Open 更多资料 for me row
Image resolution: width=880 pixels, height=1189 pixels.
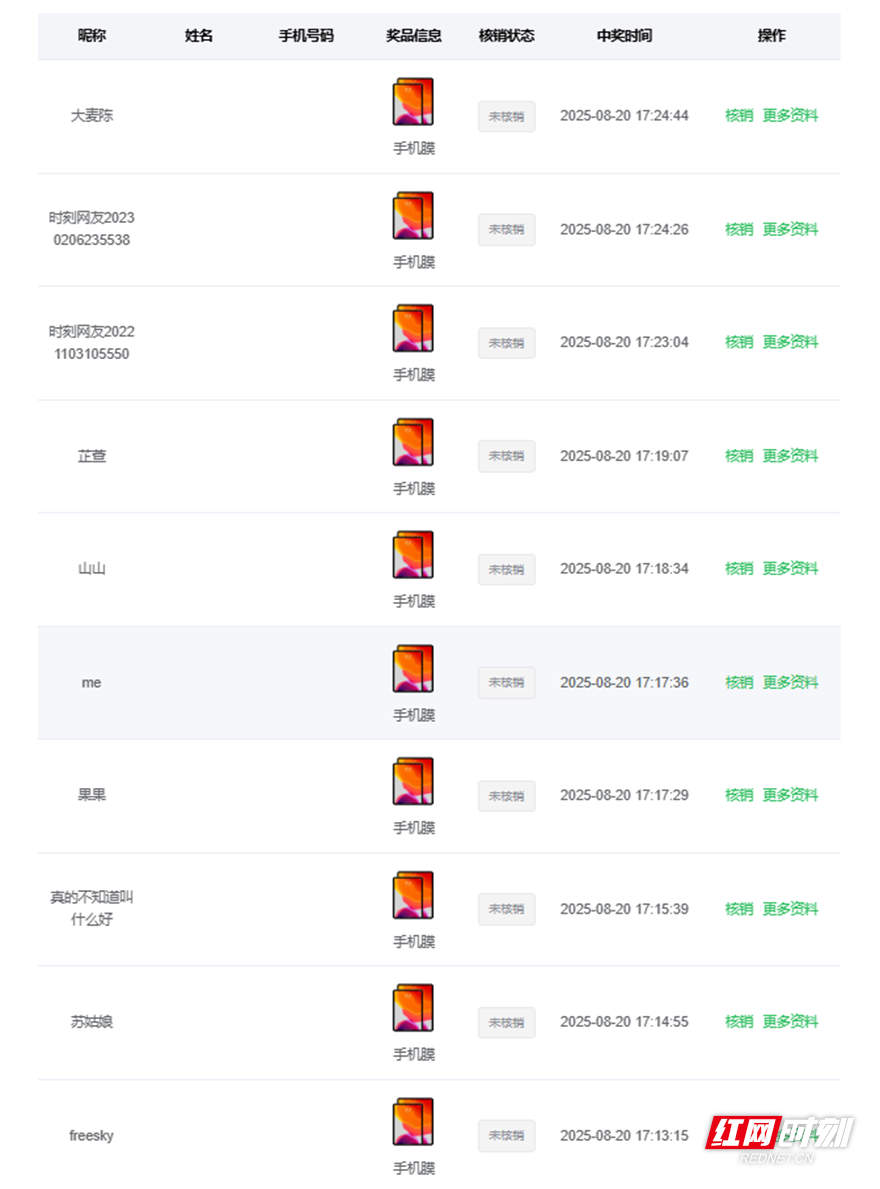click(790, 683)
